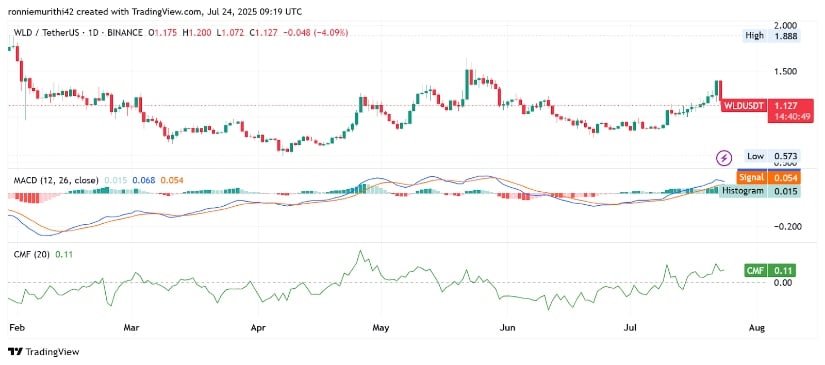Viewport: 825px width, 365px height.
Task: Click the CMF 0.11 value in legend
Action: 65,255
